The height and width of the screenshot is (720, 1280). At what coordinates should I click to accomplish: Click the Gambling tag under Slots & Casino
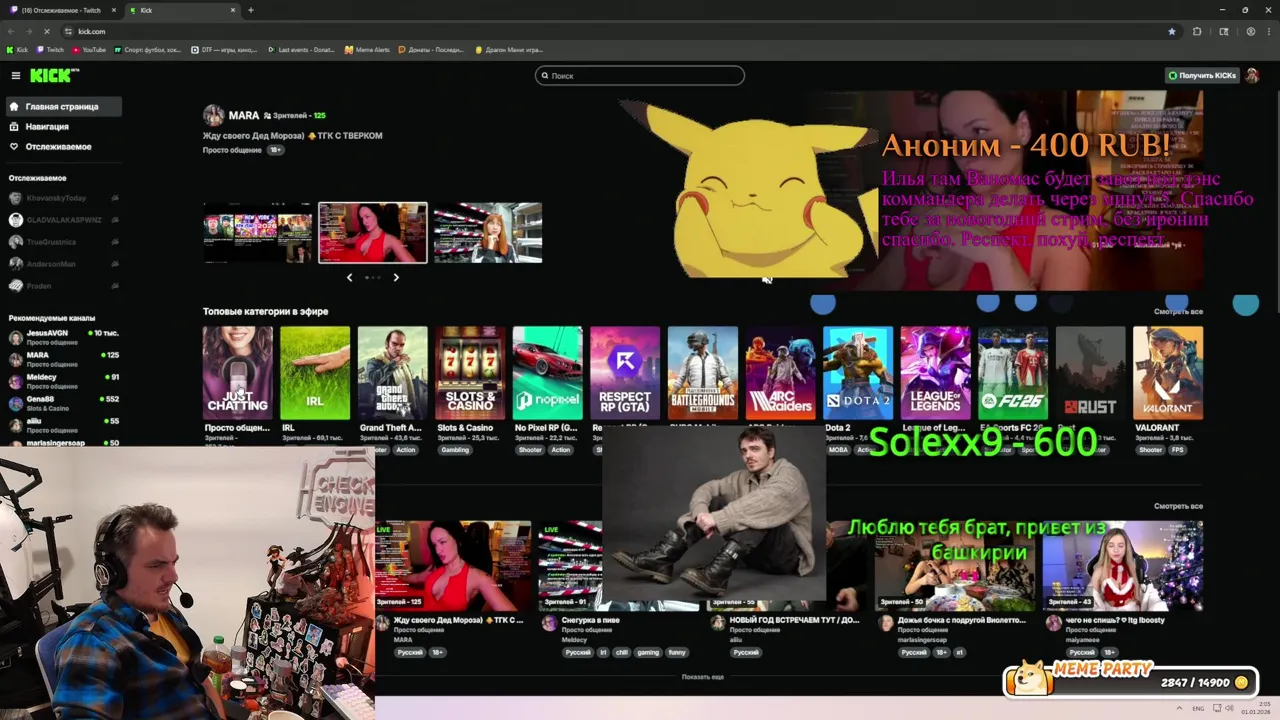pyautogui.click(x=455, y=450)
